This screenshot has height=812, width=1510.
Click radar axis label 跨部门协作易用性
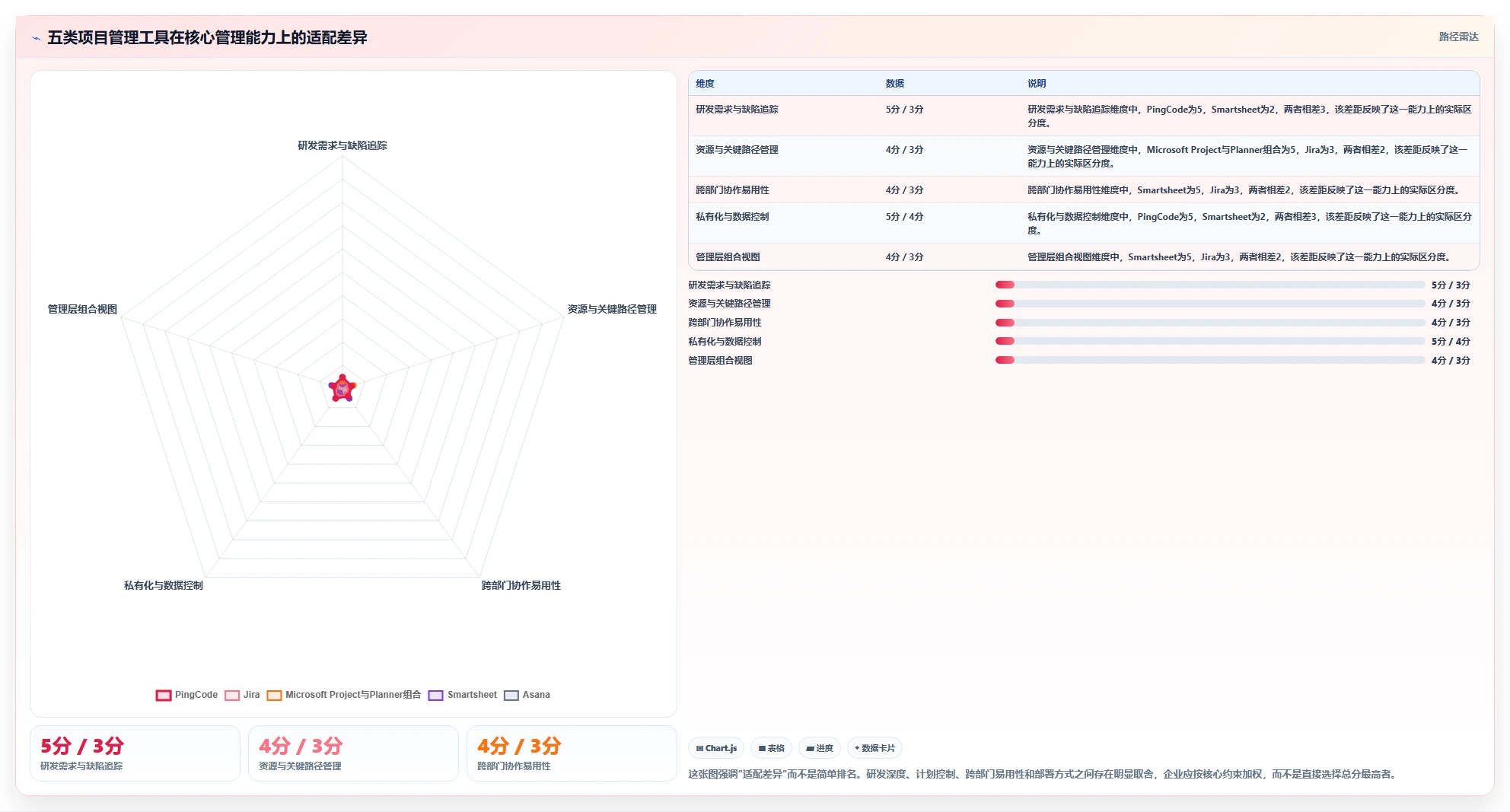(x=521, y=585)
